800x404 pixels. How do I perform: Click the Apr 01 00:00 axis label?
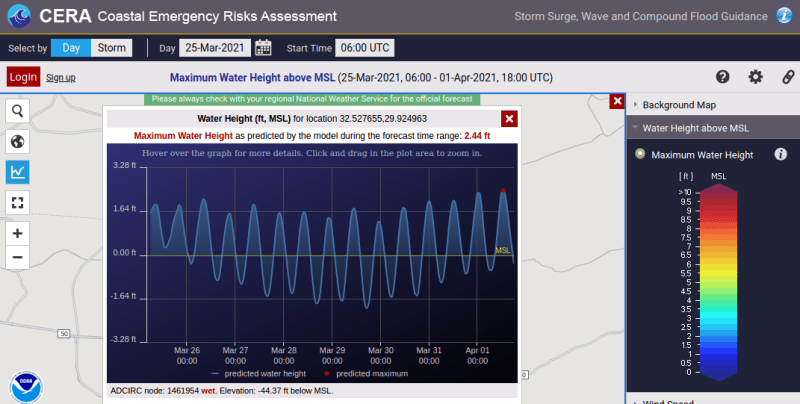[477, 356]
